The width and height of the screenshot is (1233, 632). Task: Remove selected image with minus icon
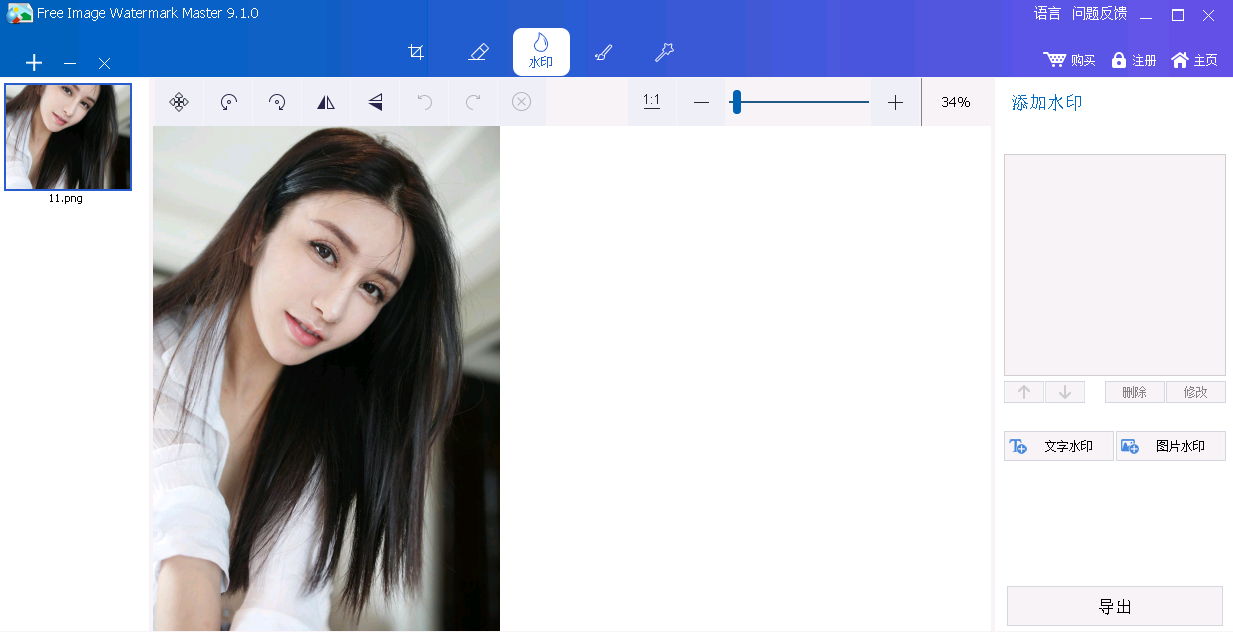(70, 63)
